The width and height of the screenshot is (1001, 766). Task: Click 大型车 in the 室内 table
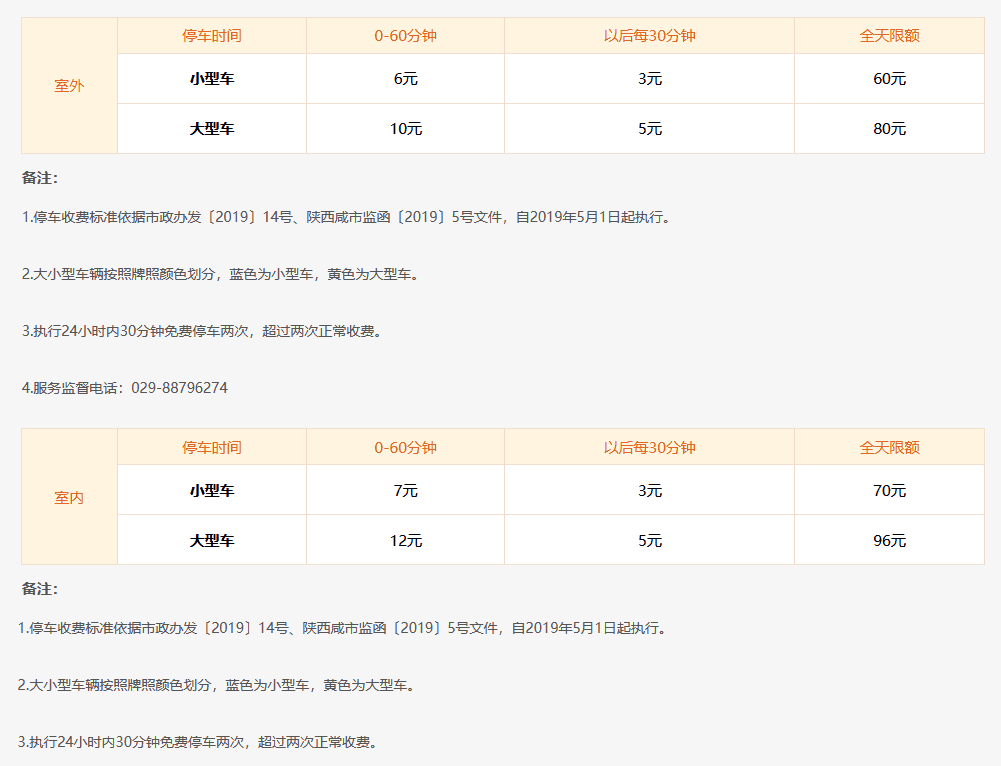(212, 540)
